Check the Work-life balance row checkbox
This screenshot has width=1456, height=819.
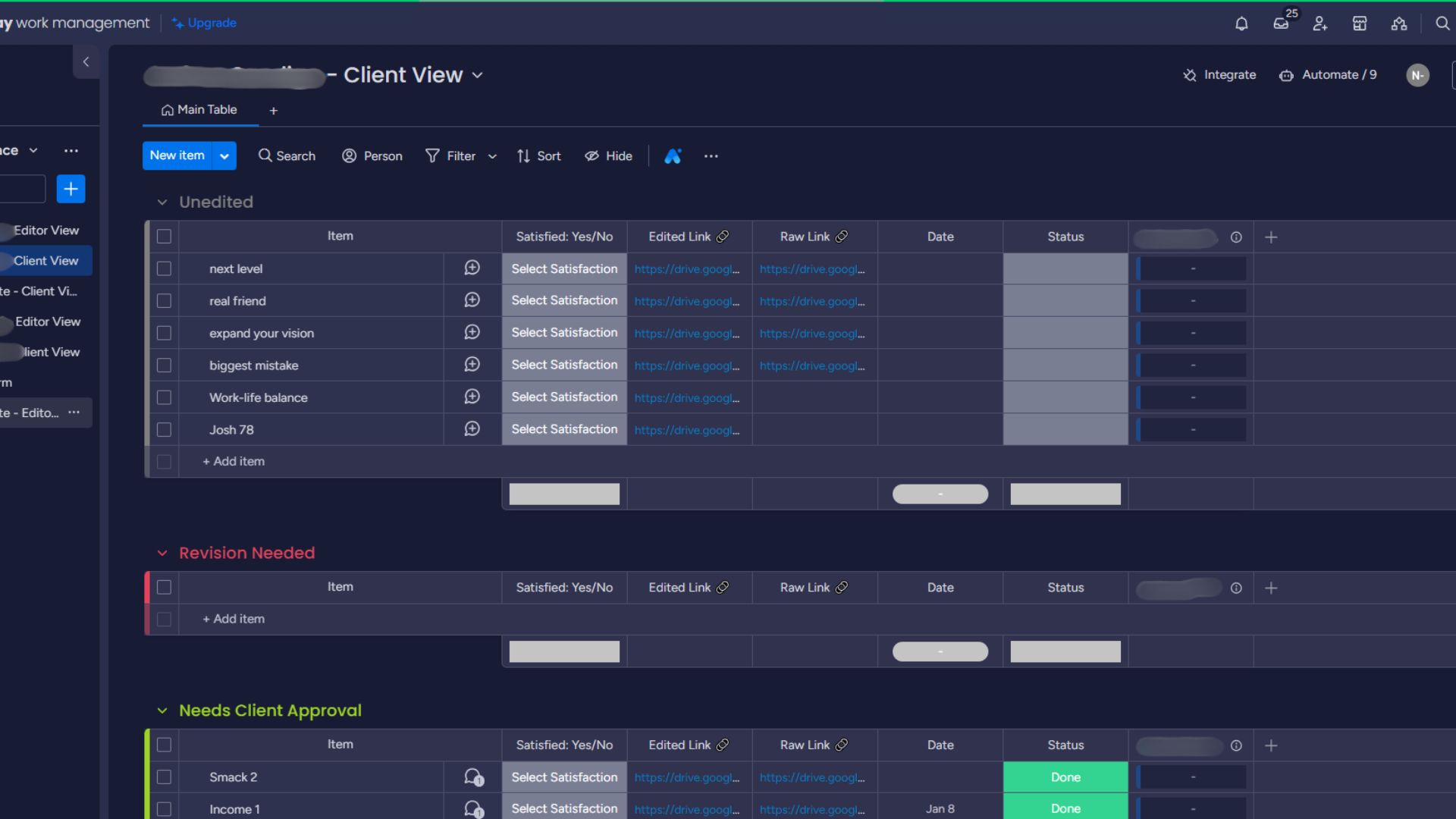[164, 397]
